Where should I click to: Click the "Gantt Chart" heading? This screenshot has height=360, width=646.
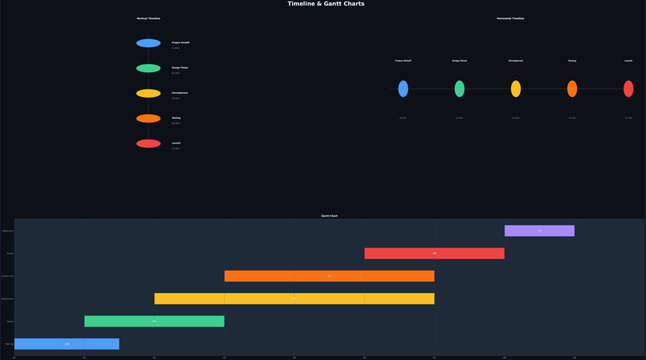[329, 216]
